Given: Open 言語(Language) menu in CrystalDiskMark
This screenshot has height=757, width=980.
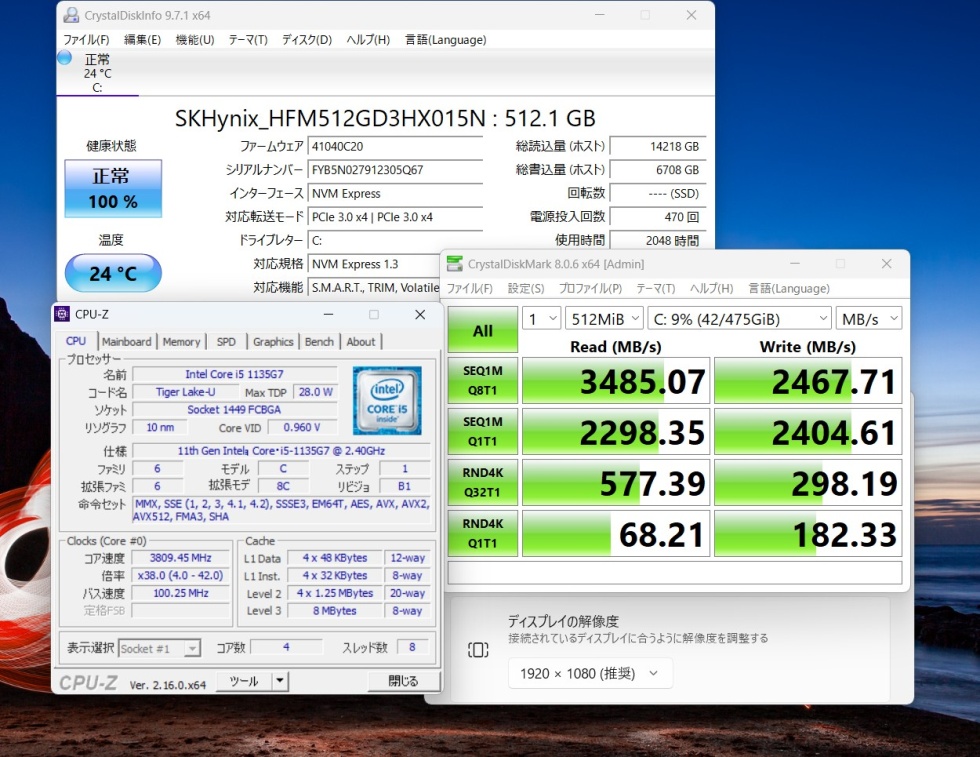Looking at the screenshot, I should coord(789,288).
